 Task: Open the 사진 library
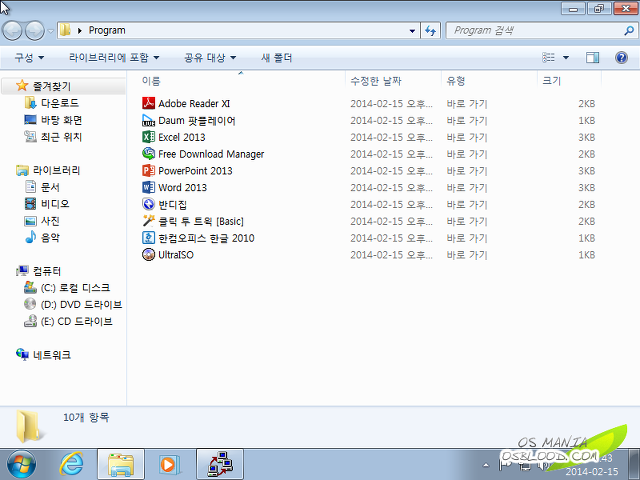pyautogui.click(x=50, y=221)
